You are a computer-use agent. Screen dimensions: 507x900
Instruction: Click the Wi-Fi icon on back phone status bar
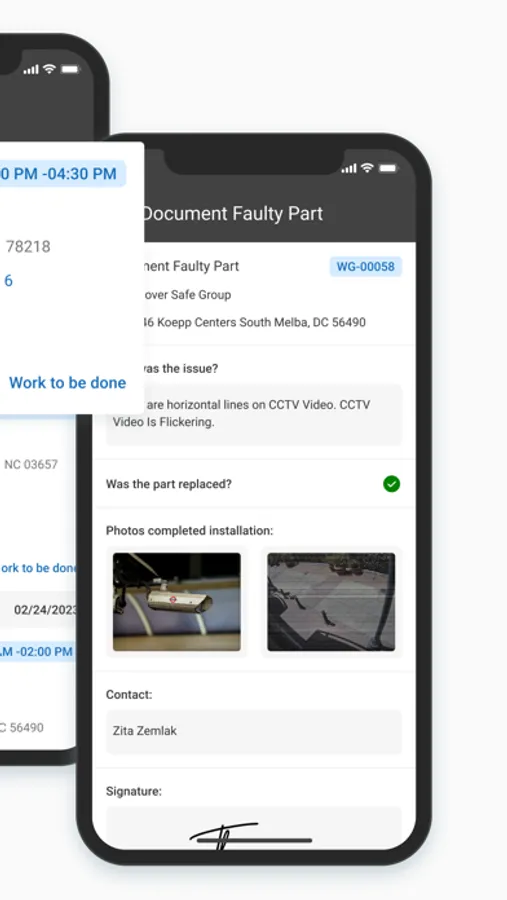tap(49, 69)
